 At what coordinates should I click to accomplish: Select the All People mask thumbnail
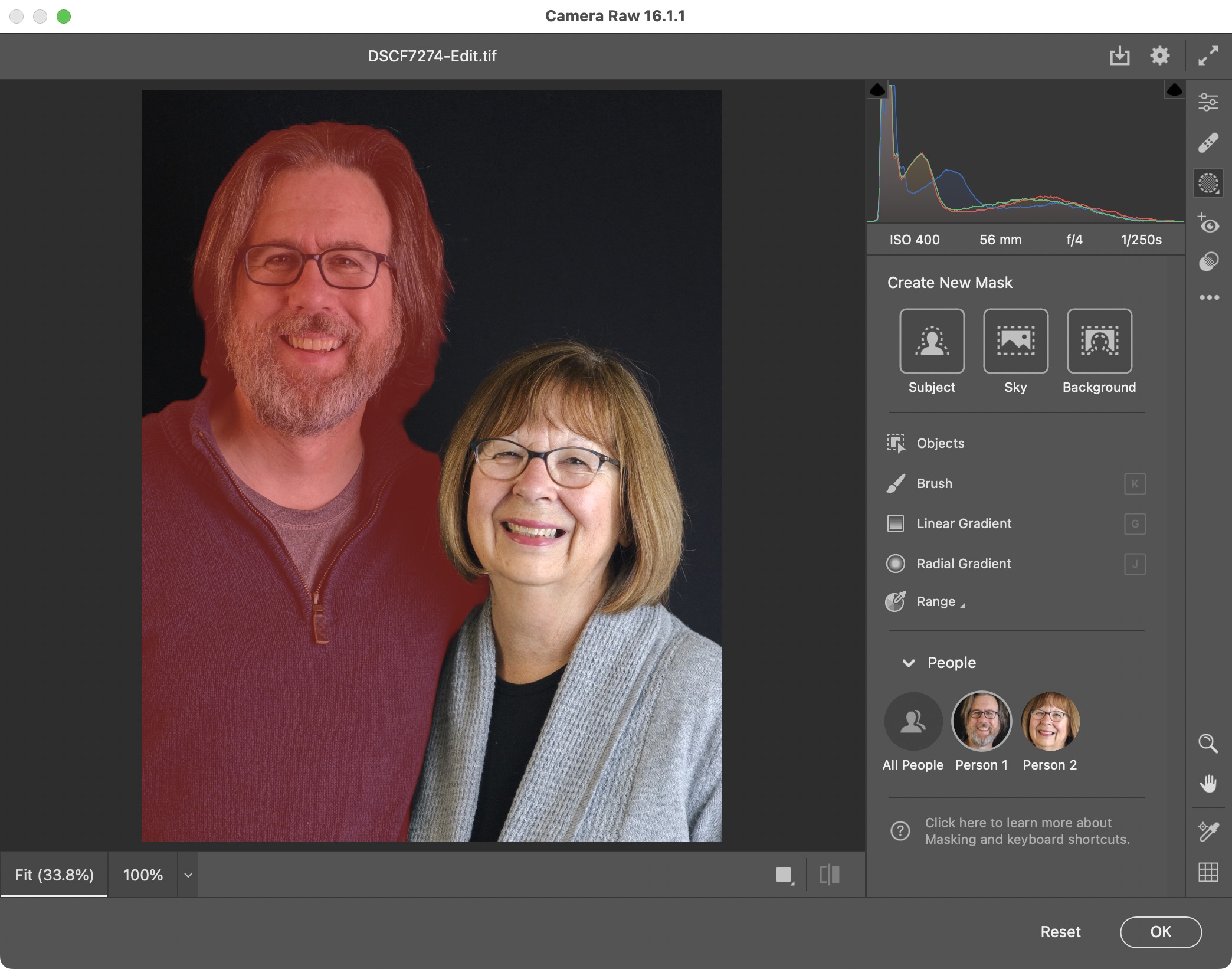[x=913, y=721]
